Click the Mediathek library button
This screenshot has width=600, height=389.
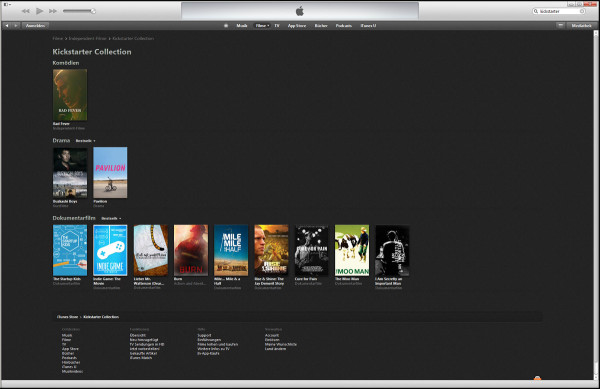[x=581, y=26]
